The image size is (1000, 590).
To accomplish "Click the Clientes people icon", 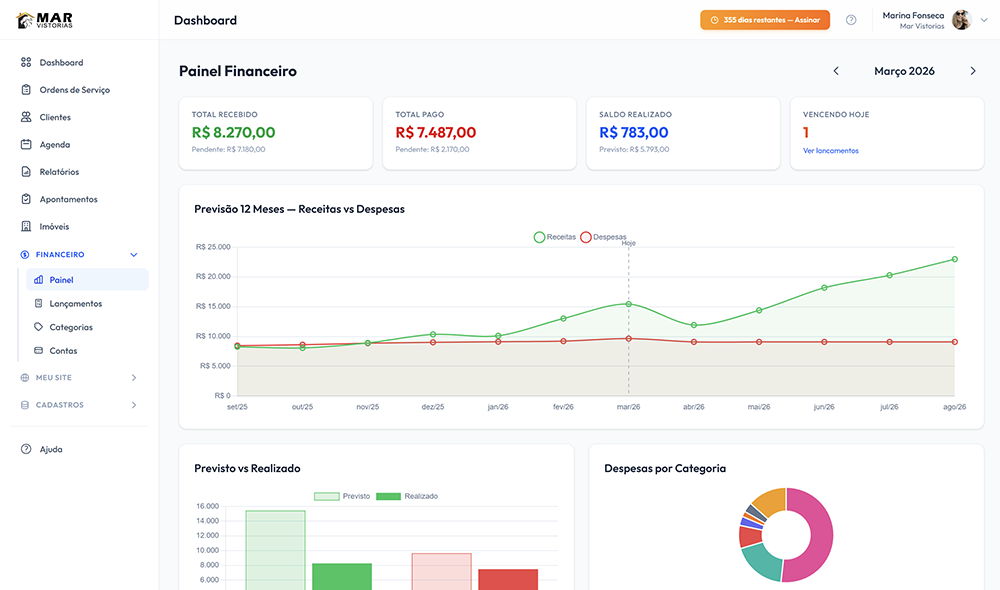I will coord(26,117).
